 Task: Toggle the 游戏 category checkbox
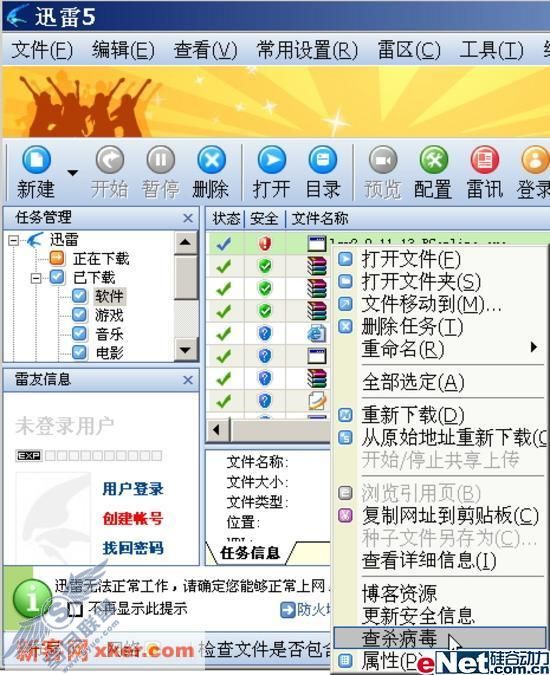pyautogui.click(x=79, y=315)
